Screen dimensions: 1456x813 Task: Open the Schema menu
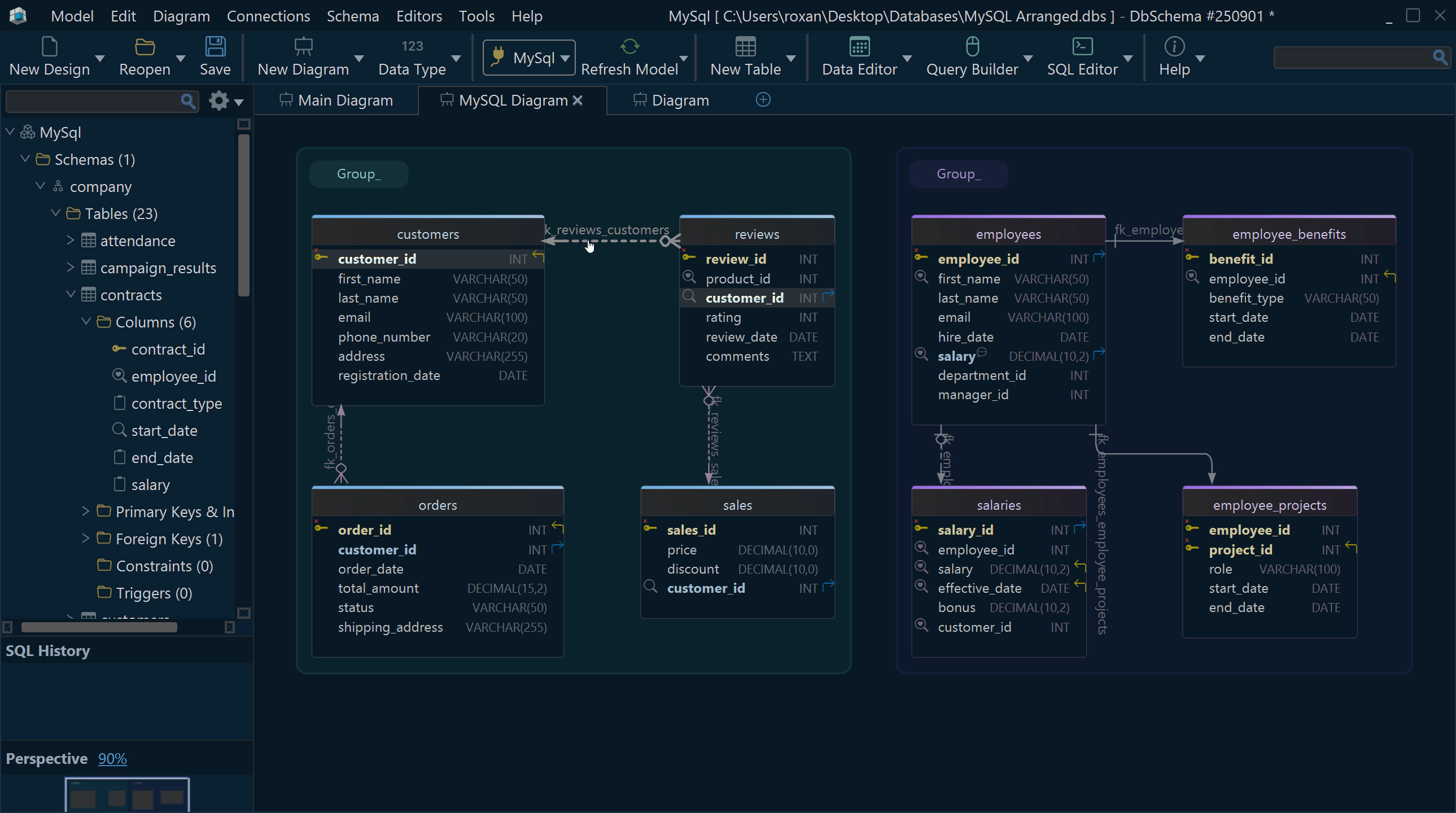tap(353, 16)
